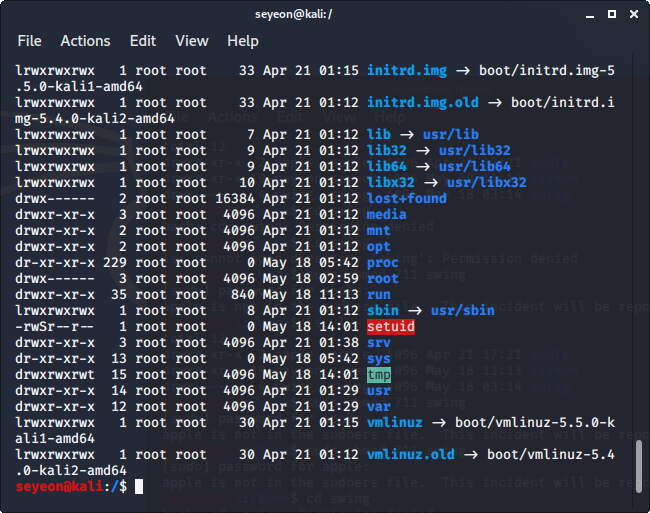Click the window title seyeon@kali:/
The width and height of the screenshot is (650, 513).
click(293, 15)
